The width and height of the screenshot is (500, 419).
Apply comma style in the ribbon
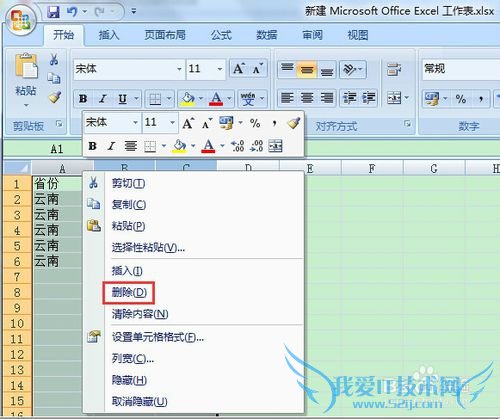click(481, 99)
